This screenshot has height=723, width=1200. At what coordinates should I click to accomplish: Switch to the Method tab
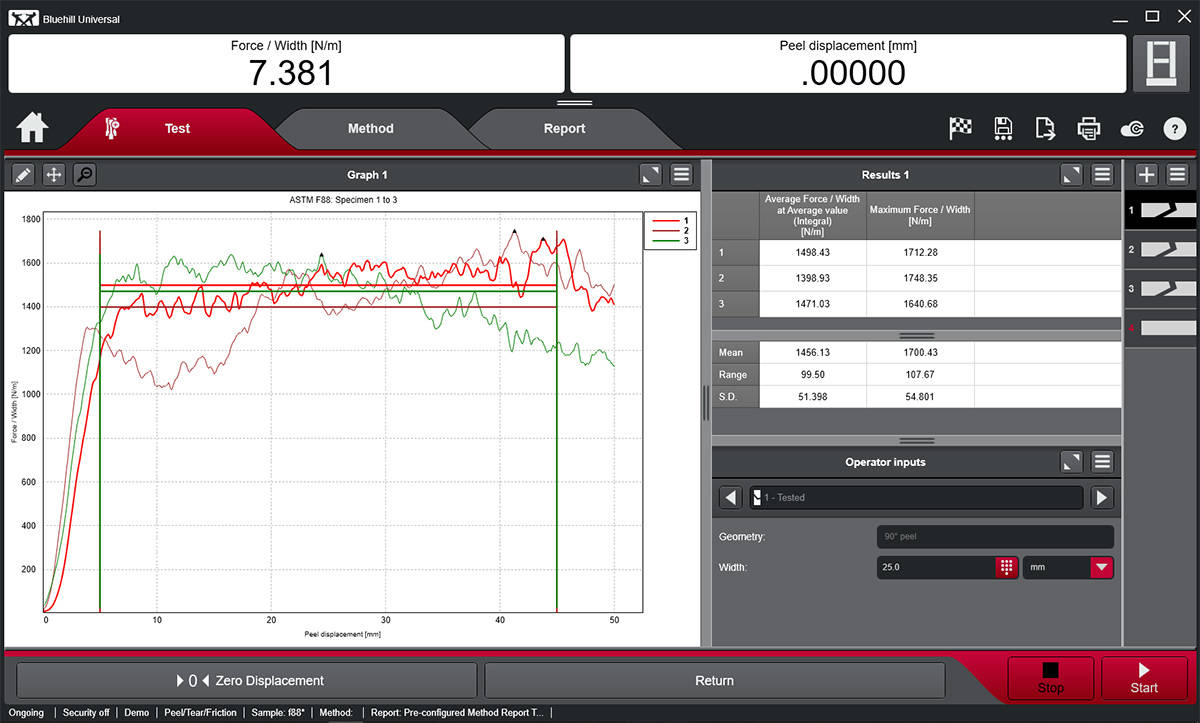pyautogui.click(x=370, y=129)
